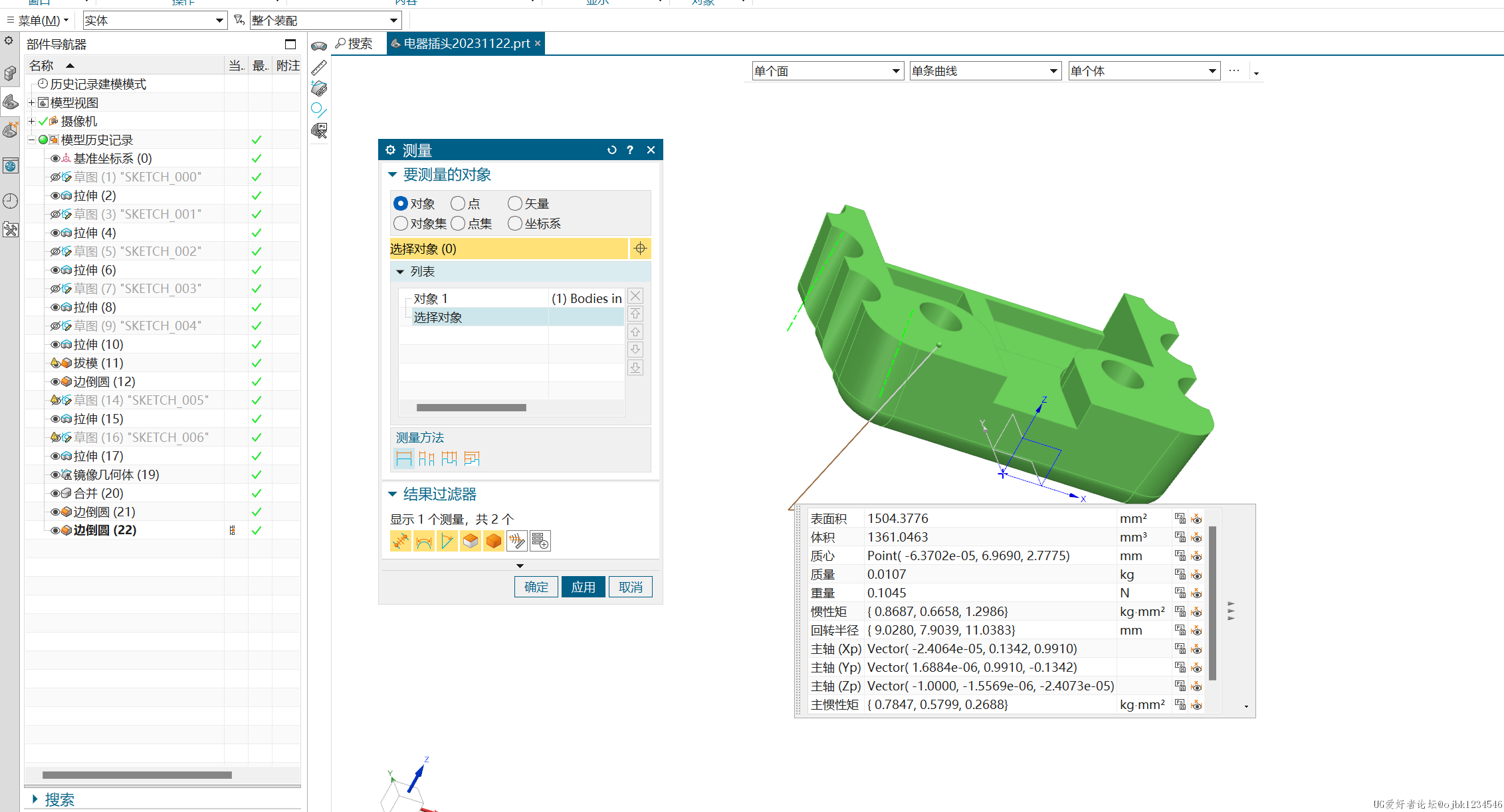Toggle the angle result filter
Image resolution: width=1504 pixels, height=812 pixels.
[x=447, y=541]
